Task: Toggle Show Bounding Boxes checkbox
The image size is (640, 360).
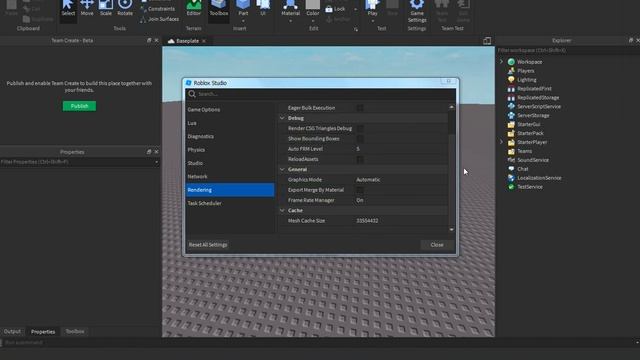Action: pos(360,139)
